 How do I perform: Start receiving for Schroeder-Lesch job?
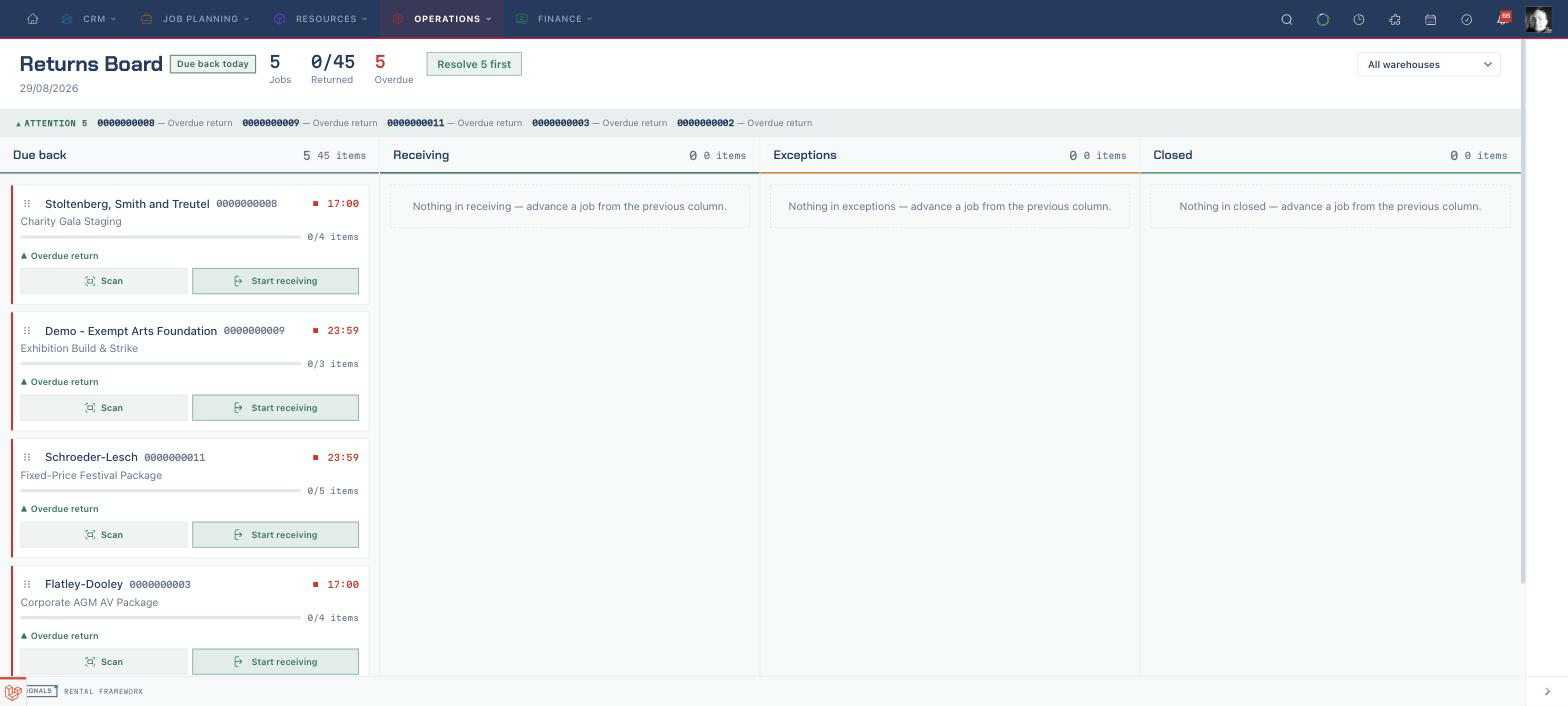[275, 535]
